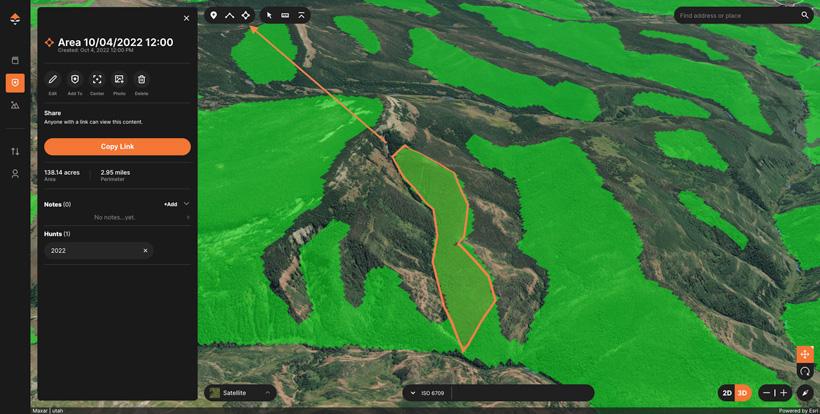The height and width of the screenshot is (414, 820).
Task: Select the rotate map mode icon
Action: (805, 371)
